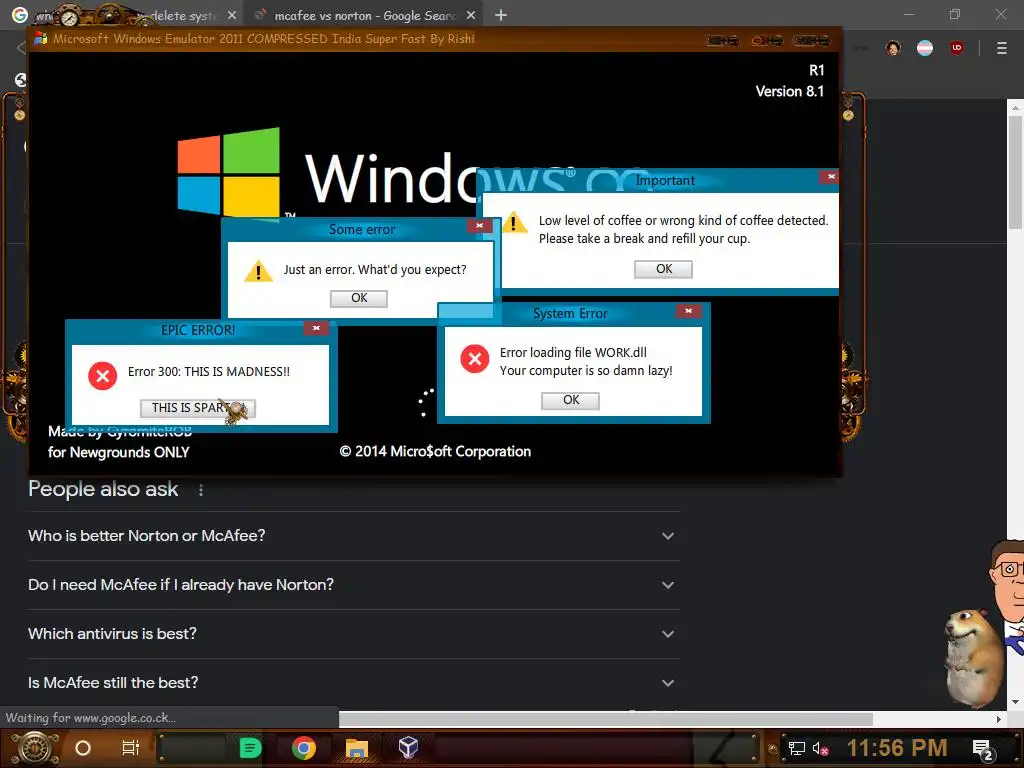Viewport: 1024px width, 768px height.
Task: Close the 'mcafee vs norton' tab
Action: coord(471,15)
